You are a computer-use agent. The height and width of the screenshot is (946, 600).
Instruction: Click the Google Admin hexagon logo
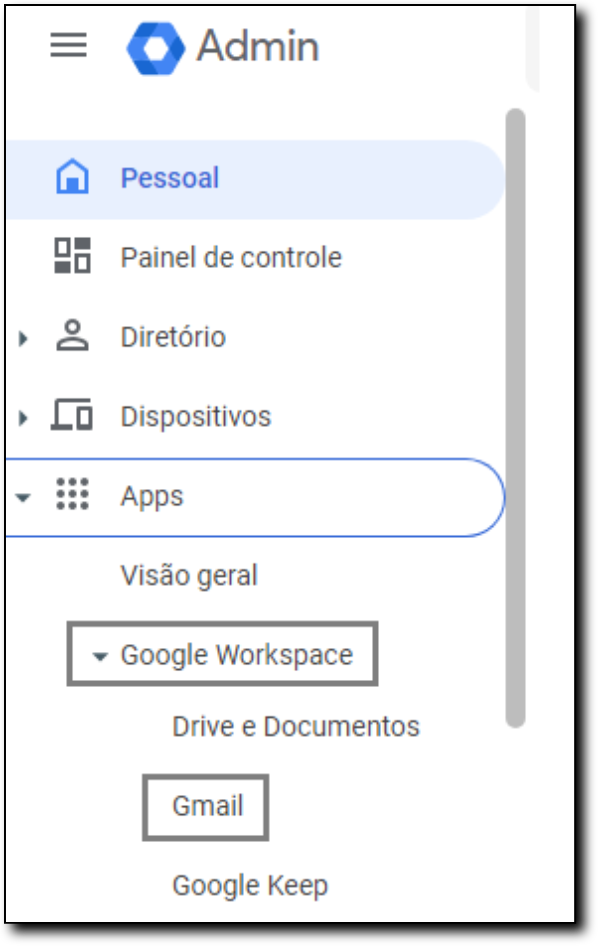click(x=156, y=48)
